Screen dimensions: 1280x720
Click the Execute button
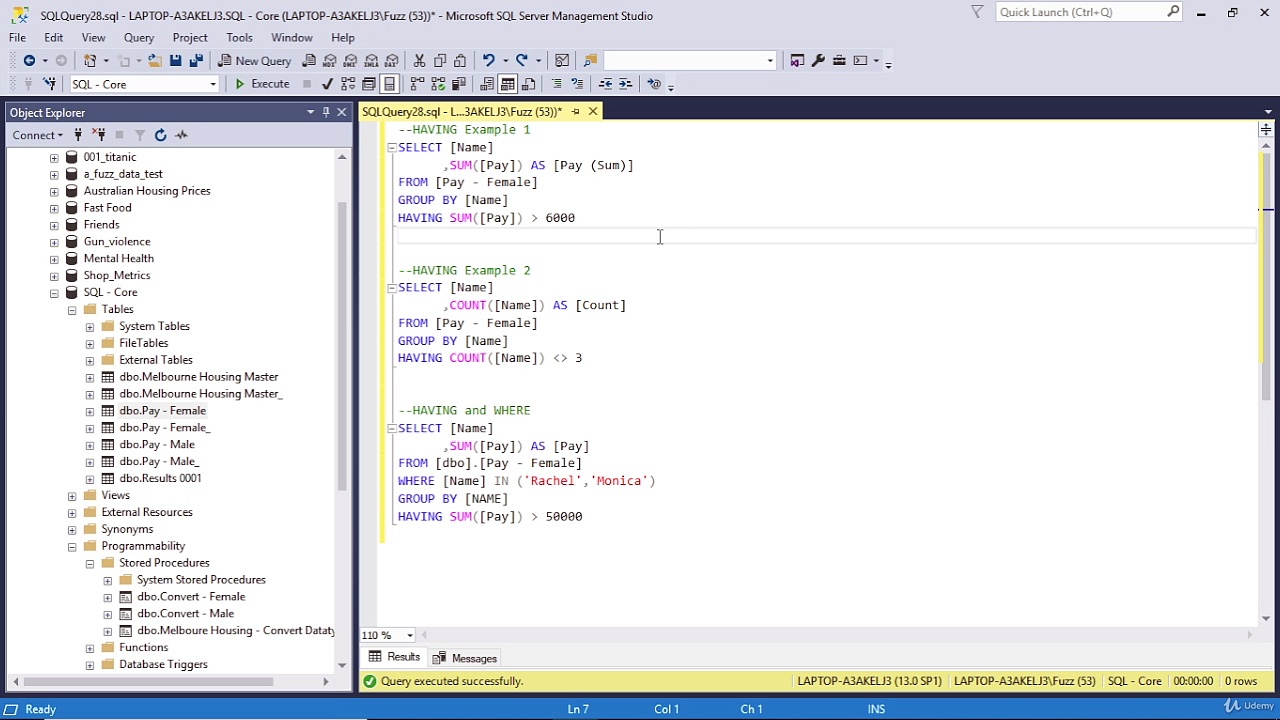(262, 84)
